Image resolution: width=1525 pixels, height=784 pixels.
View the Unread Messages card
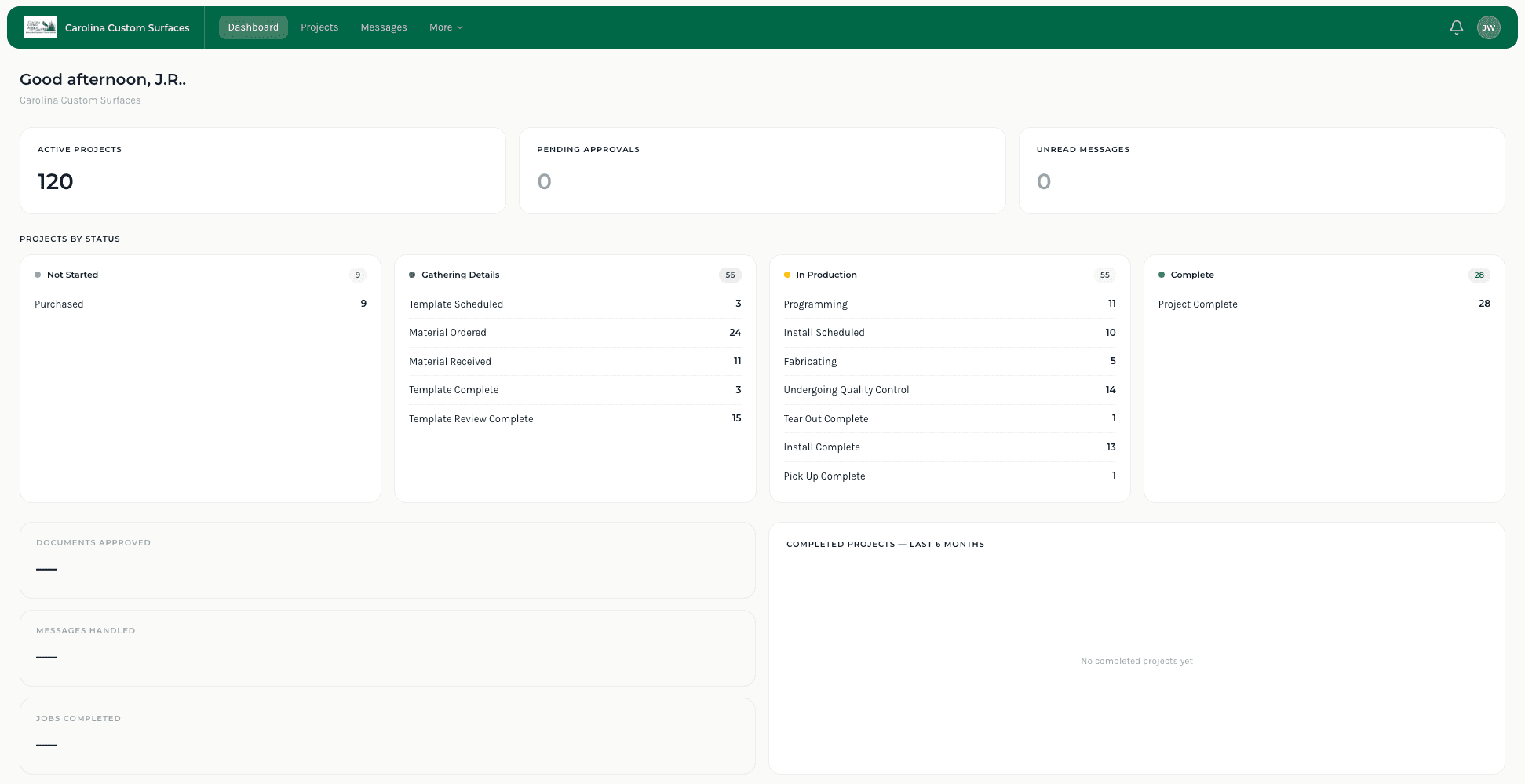point(1260,170)
